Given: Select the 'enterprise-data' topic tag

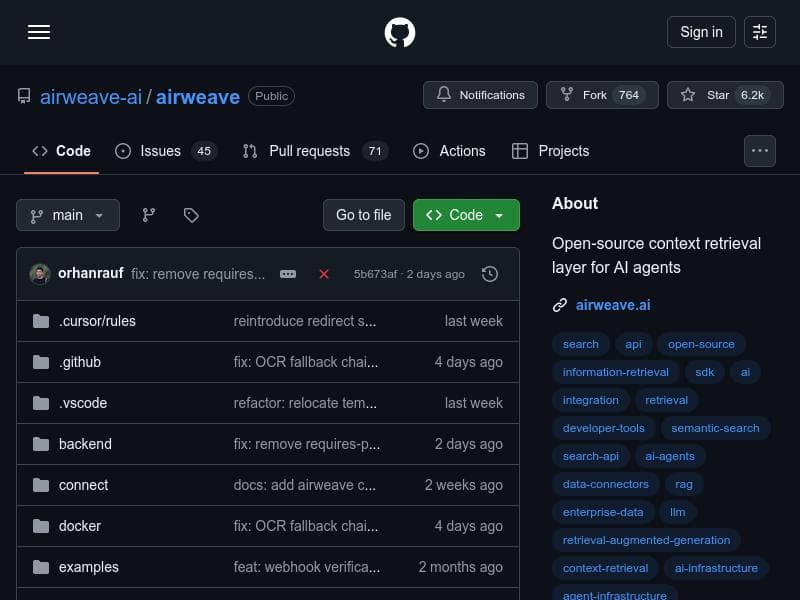Looking at the screenshot, I should click(x=603, y=512).
